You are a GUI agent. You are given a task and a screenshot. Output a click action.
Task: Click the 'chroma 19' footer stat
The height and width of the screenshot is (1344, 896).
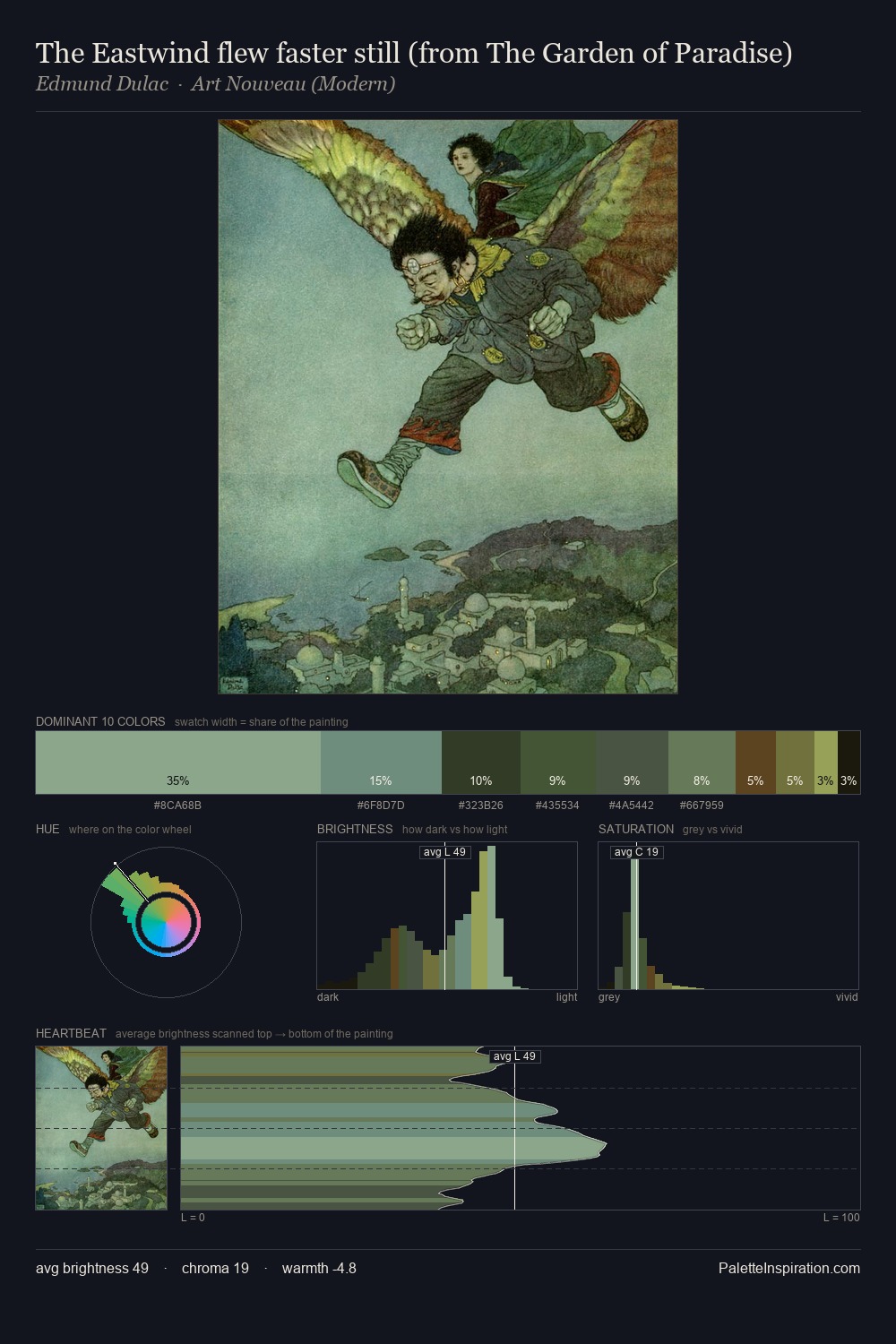click(x=215, y=1268)
